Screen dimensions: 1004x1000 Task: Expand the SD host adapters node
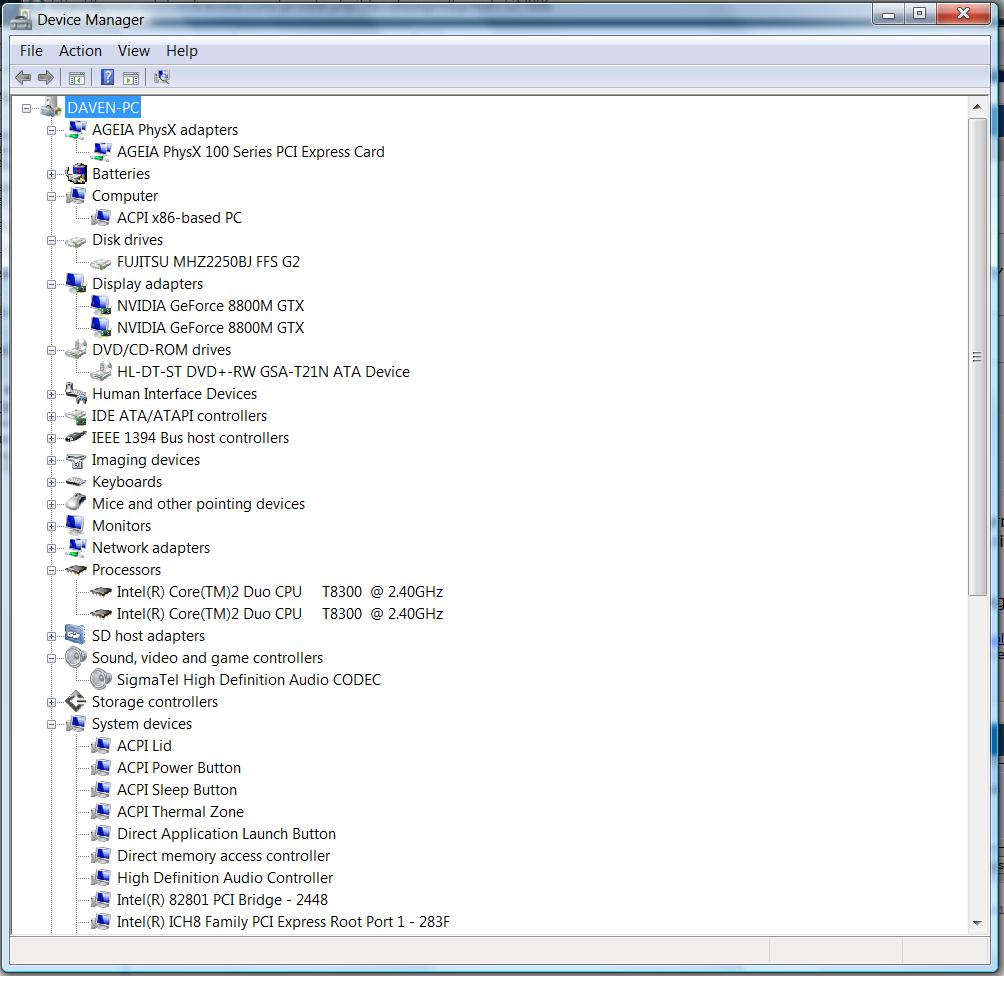(51, 636)
